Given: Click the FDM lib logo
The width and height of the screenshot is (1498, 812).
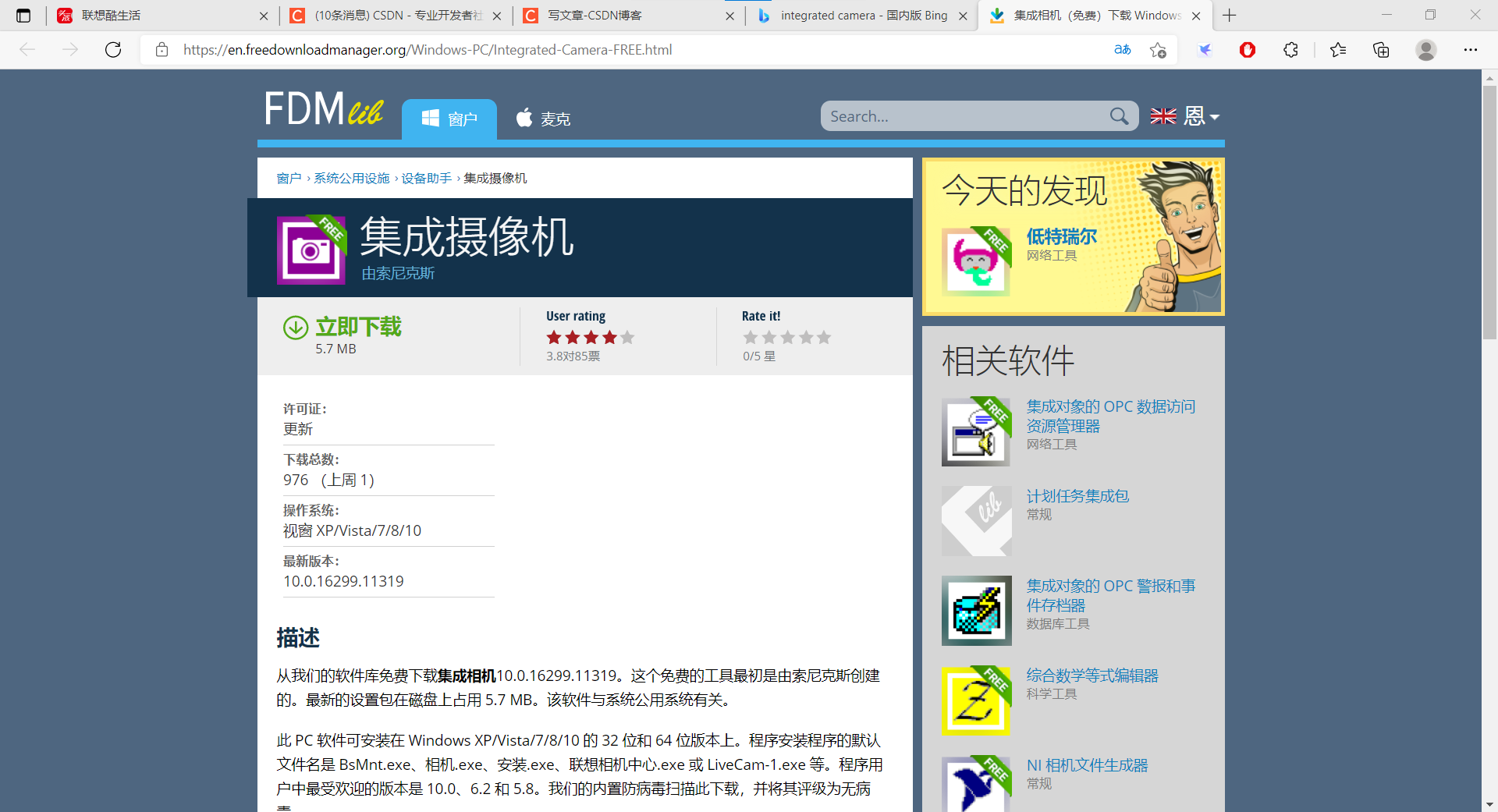Looking at the screenshot, I should [x=324, y=108].
